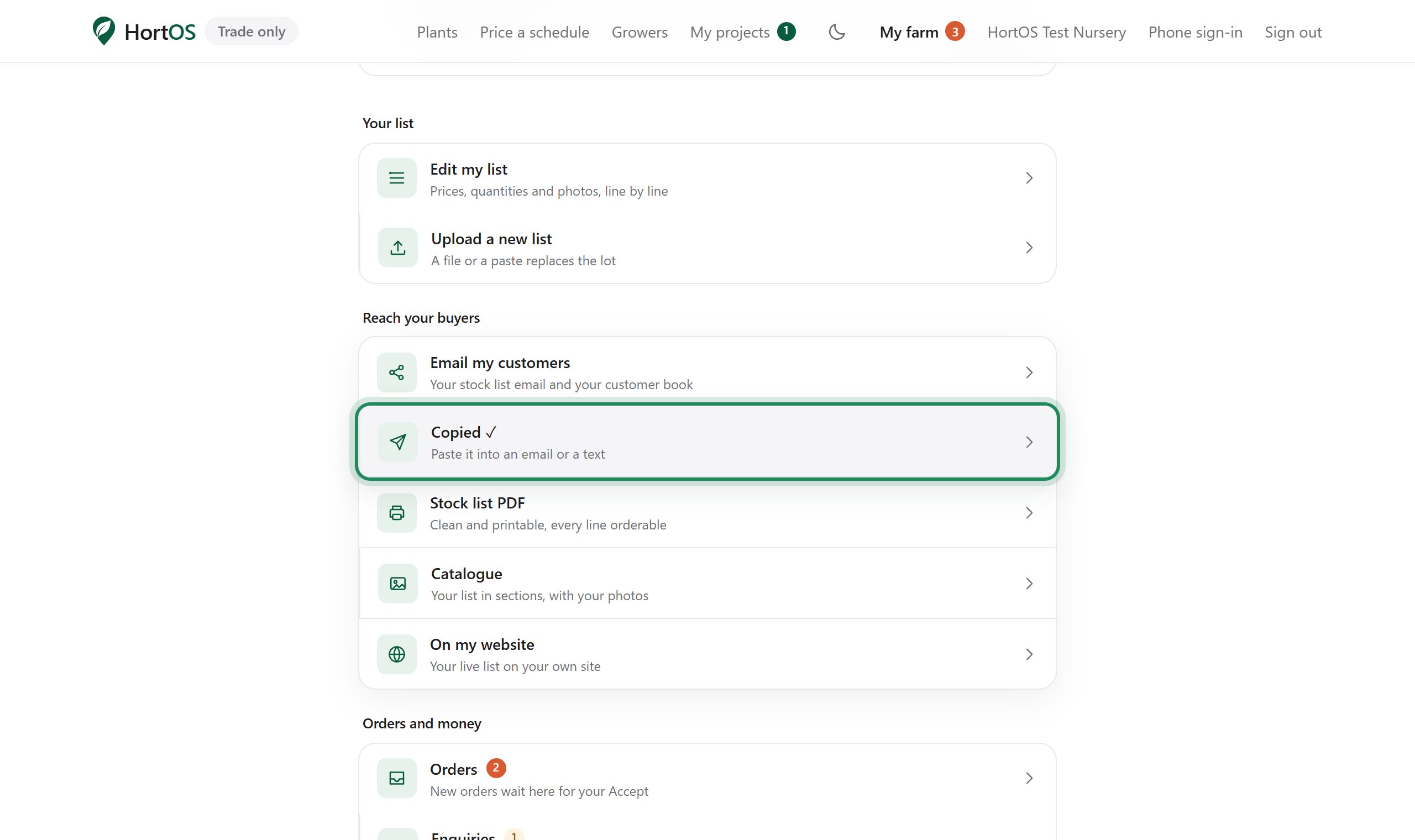The height and width of the screenshot is (840, 1415).
Task: Go to Plants in the top navigation
Action: (437, 32)
